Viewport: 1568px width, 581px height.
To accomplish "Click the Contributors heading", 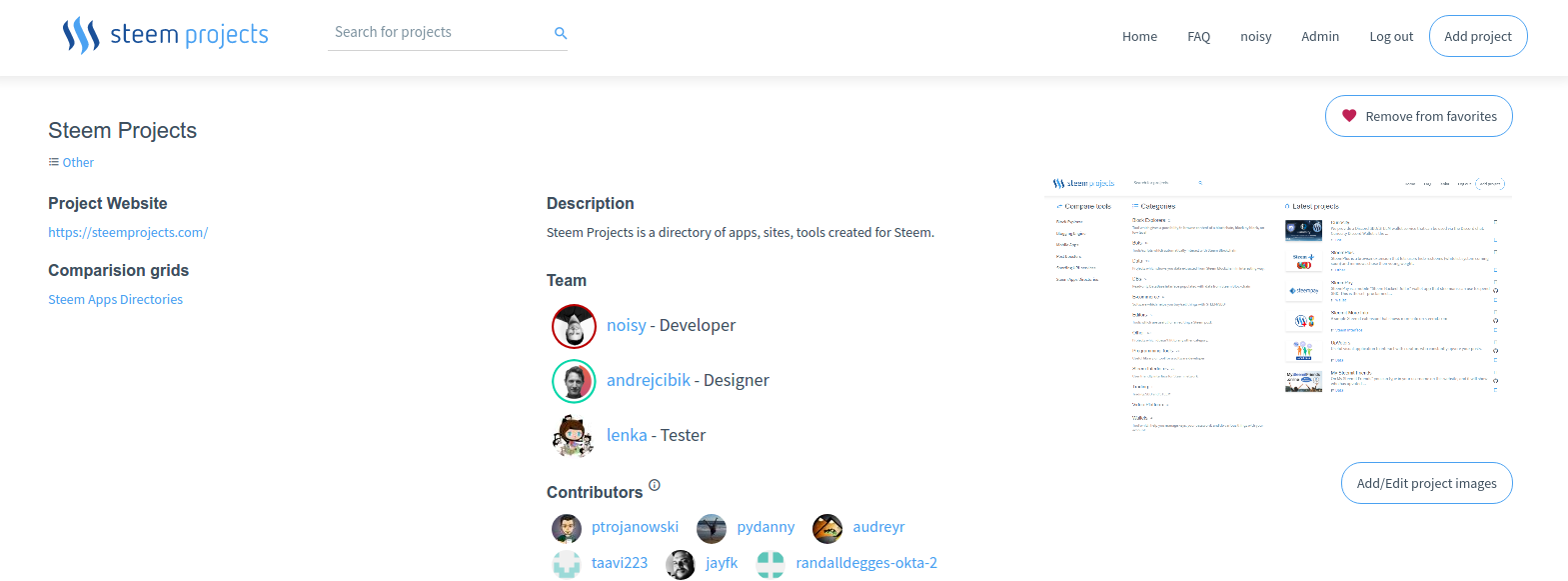I will [595, 492].
